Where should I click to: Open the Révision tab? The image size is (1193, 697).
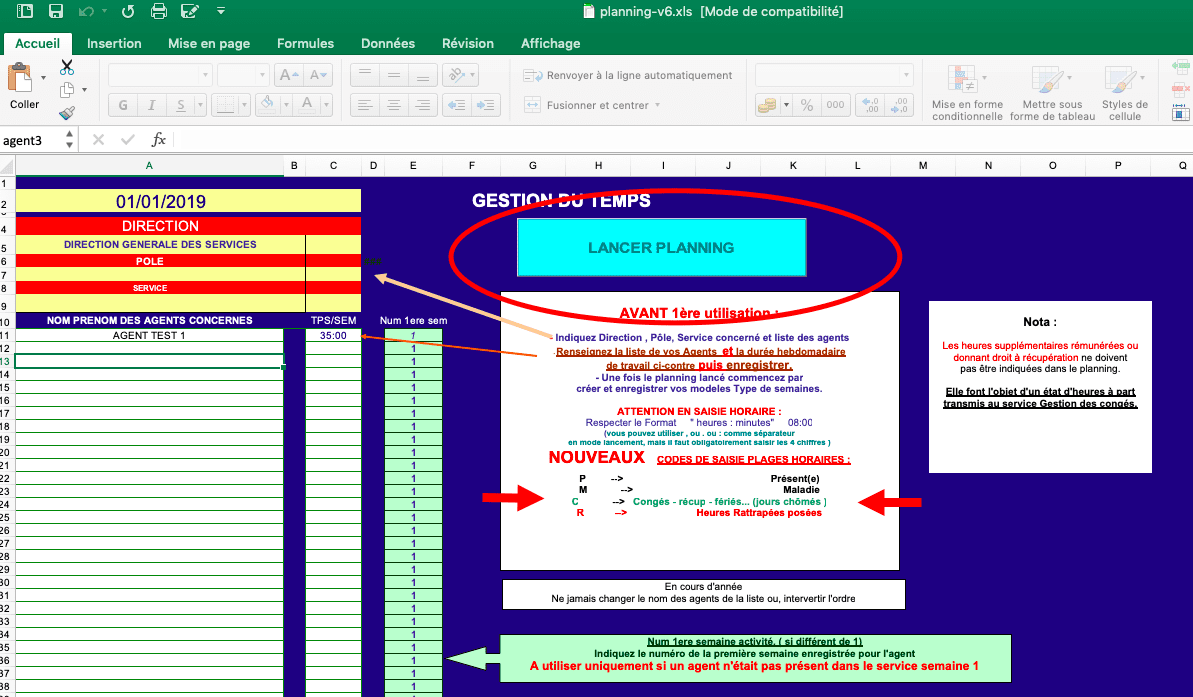tap(468, 43)
